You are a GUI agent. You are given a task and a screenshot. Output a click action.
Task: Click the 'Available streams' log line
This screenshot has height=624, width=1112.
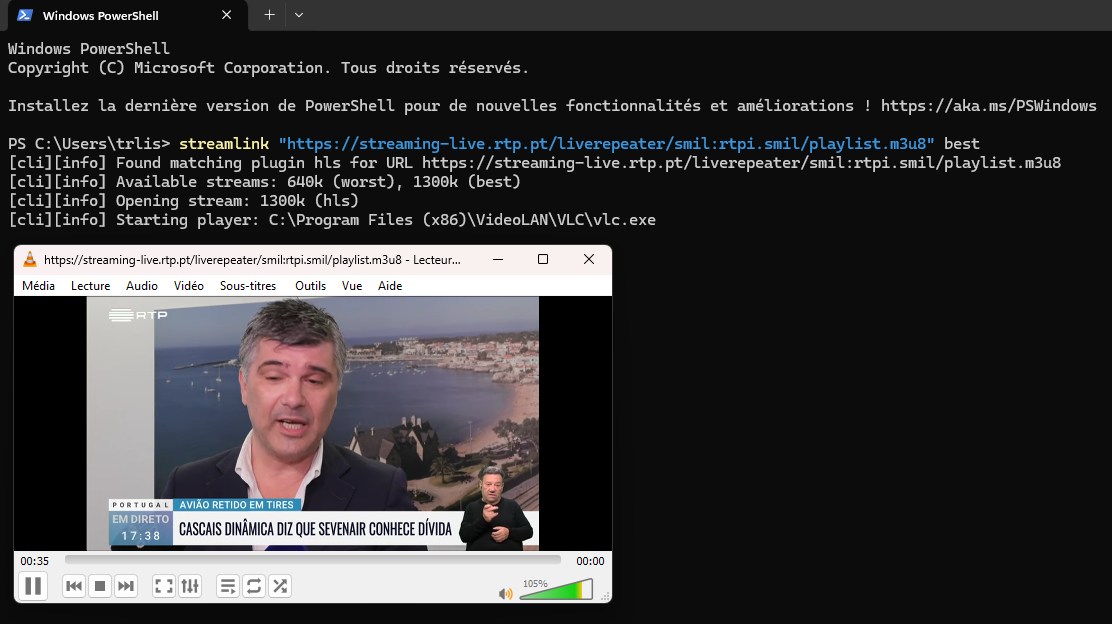point(265,182)
